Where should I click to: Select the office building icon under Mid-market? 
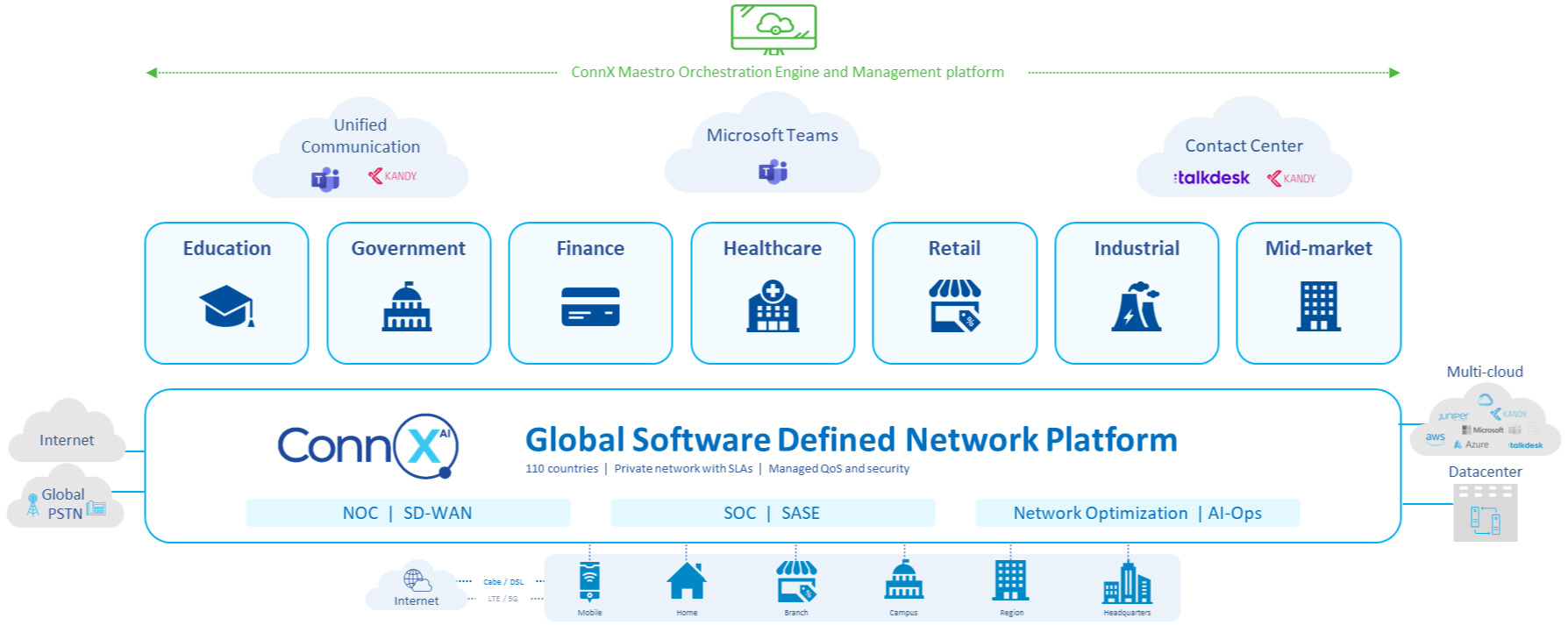1319,306
